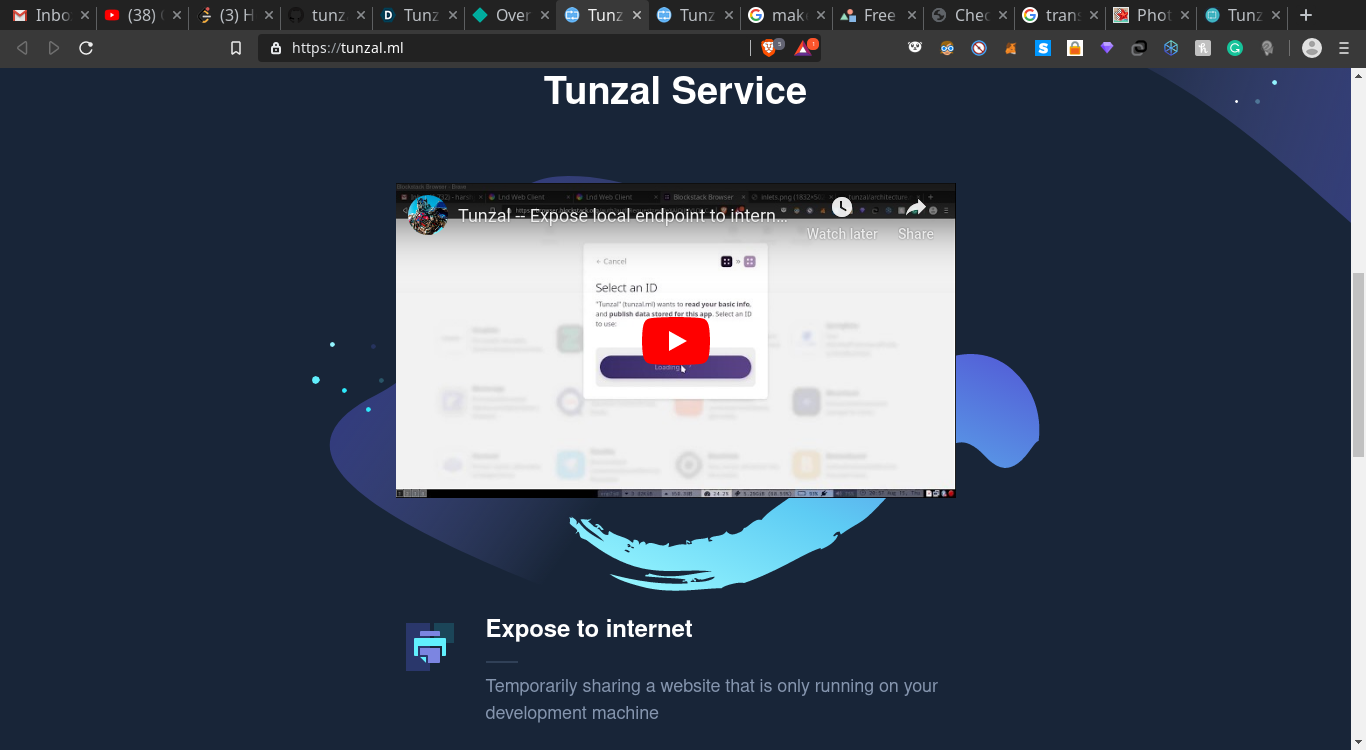
Task: Go back using the browser back arrow
Action: pyautogui.click(x=22, y=48)
